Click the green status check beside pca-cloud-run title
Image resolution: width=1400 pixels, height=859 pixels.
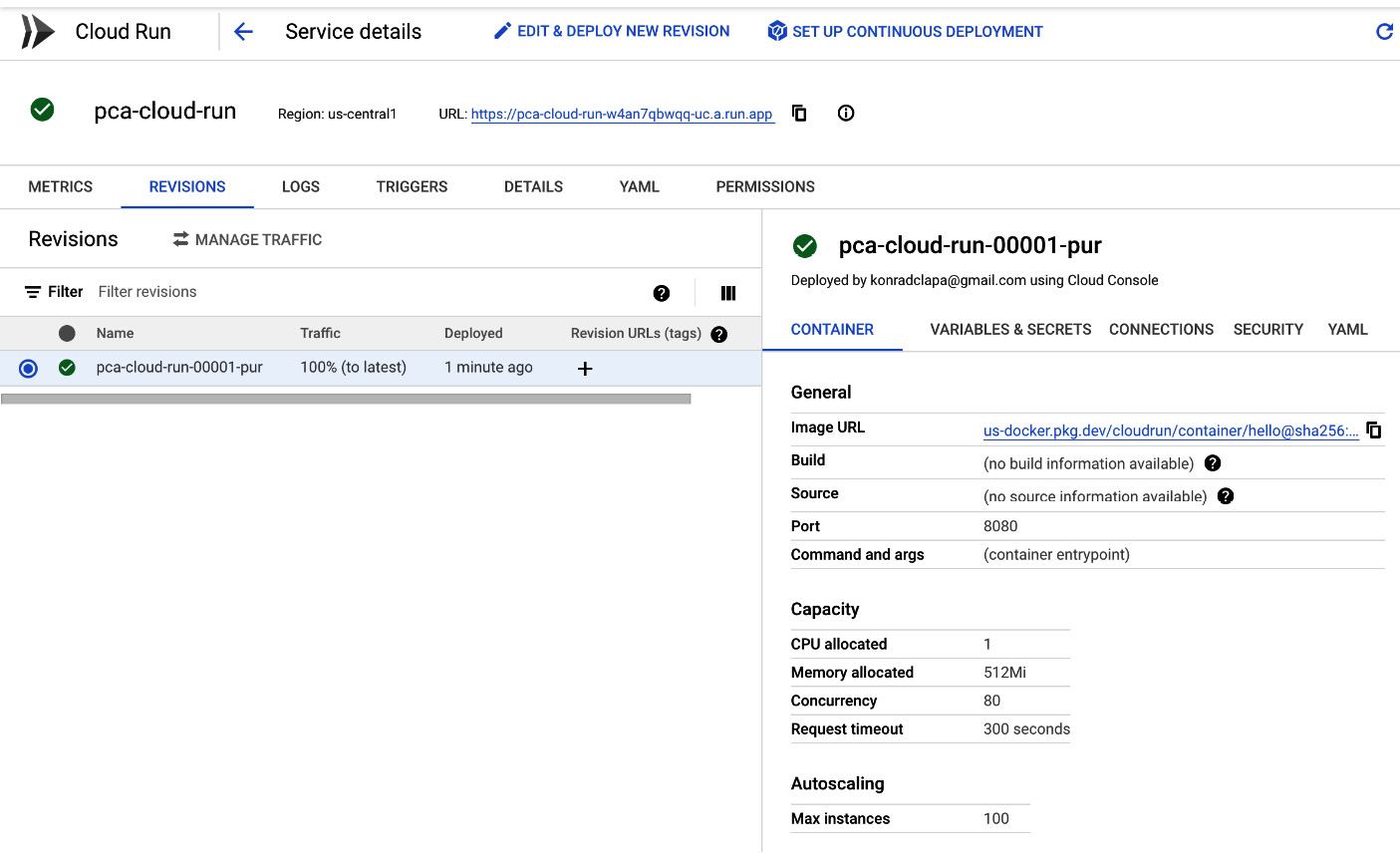click(x=42, y=110)
